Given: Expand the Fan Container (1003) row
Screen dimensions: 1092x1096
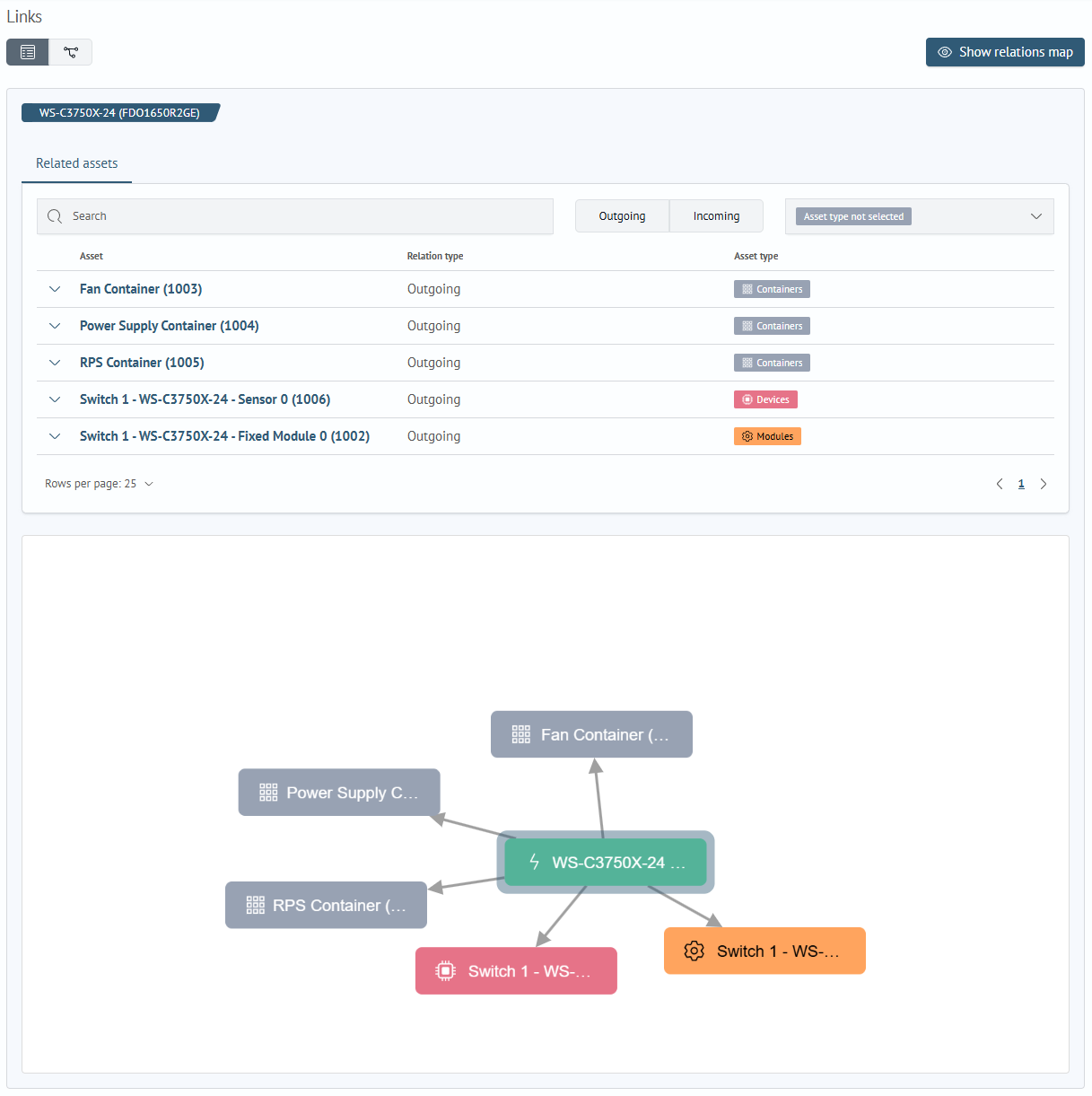Looking at the screenshot, I should (x=55, y=289).
